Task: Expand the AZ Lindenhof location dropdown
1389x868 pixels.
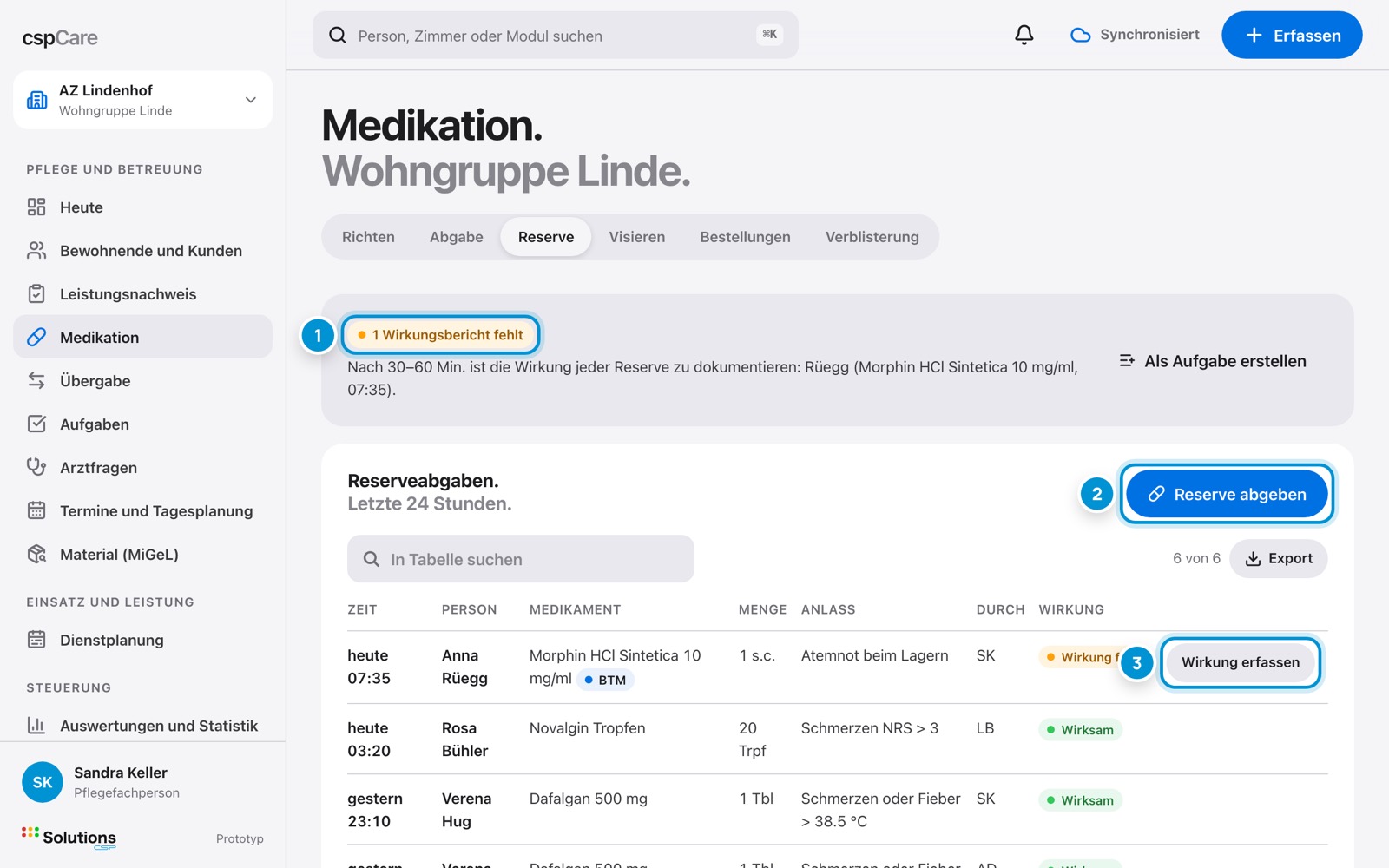Action: click(251, 100)
